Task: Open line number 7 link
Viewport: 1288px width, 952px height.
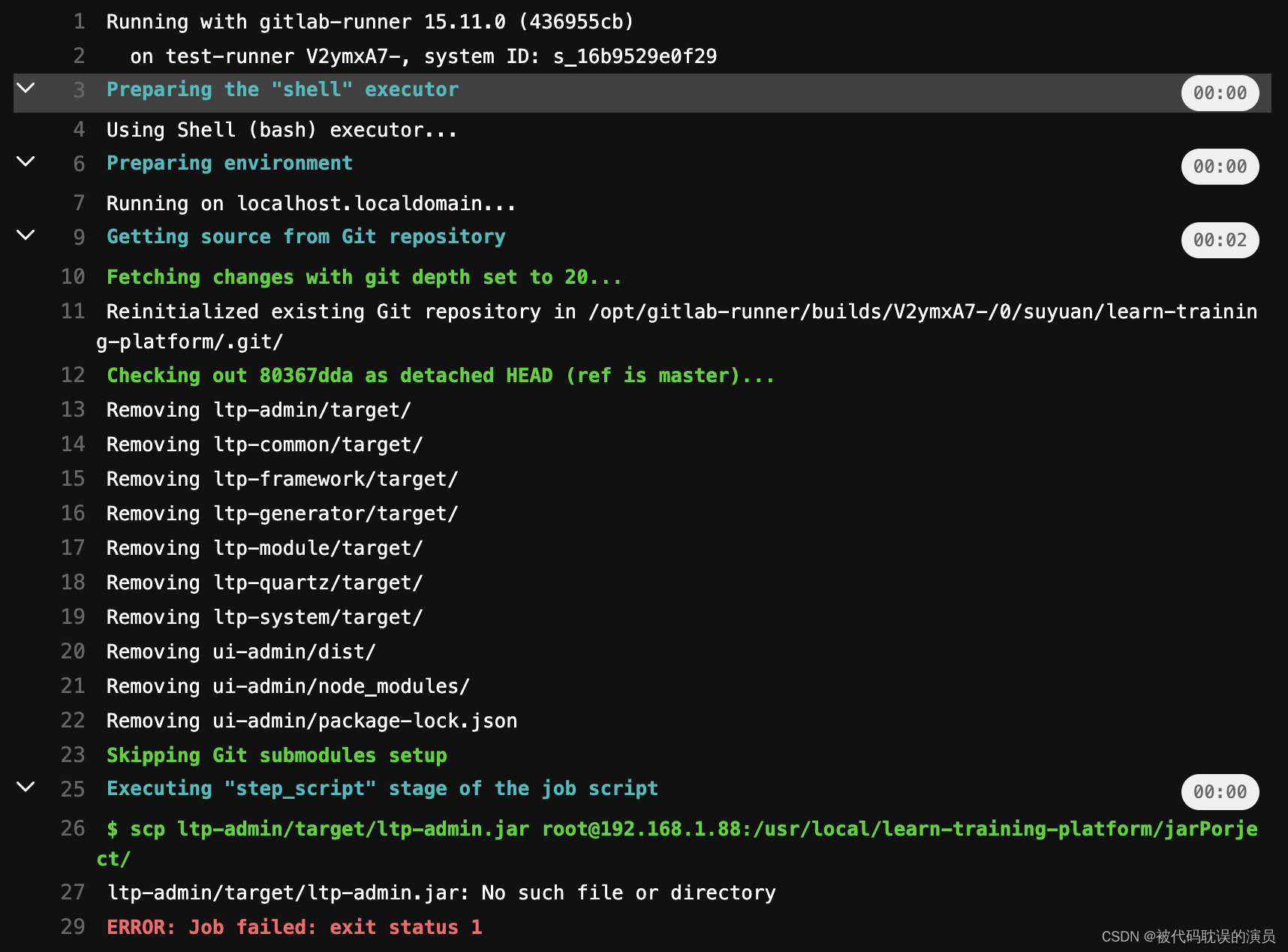Action: [x=79, y=203]
